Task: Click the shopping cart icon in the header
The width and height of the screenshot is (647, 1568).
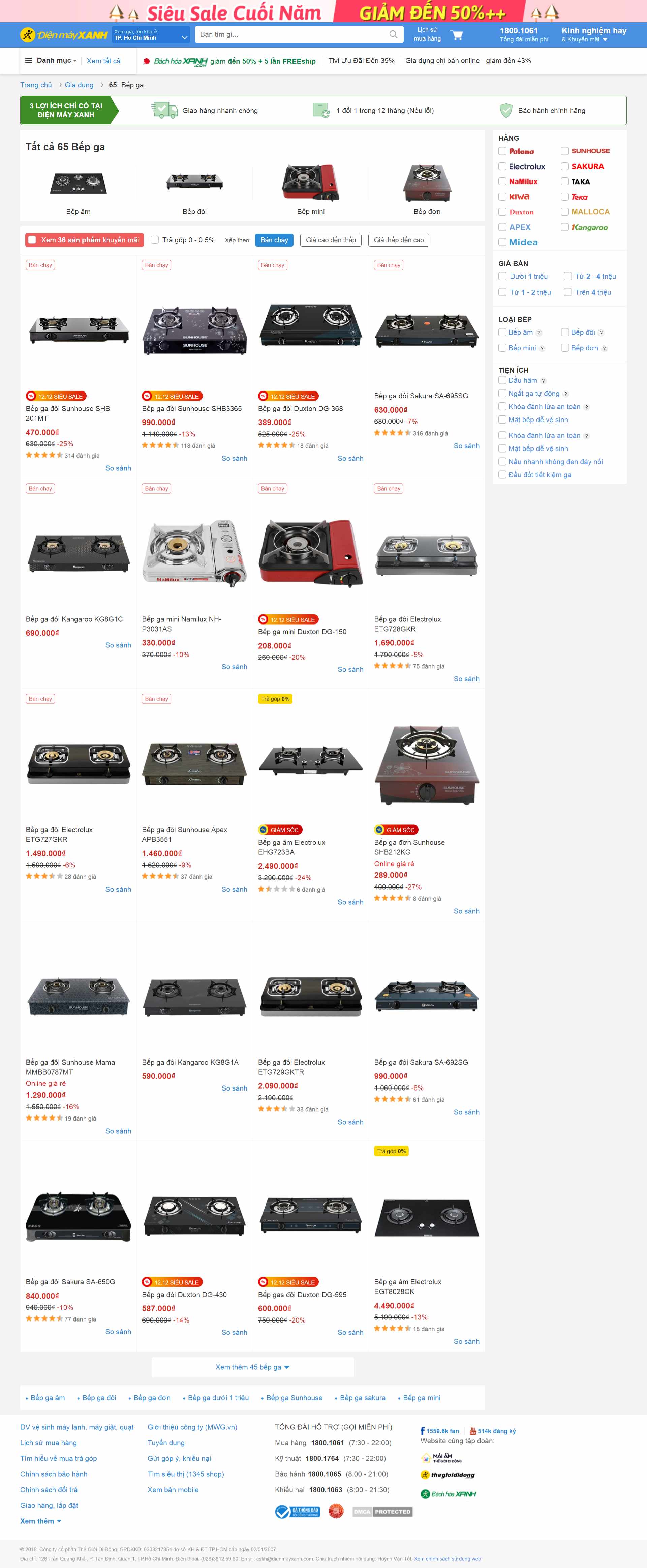Action: pyautogui.click(x=457, y=35)
